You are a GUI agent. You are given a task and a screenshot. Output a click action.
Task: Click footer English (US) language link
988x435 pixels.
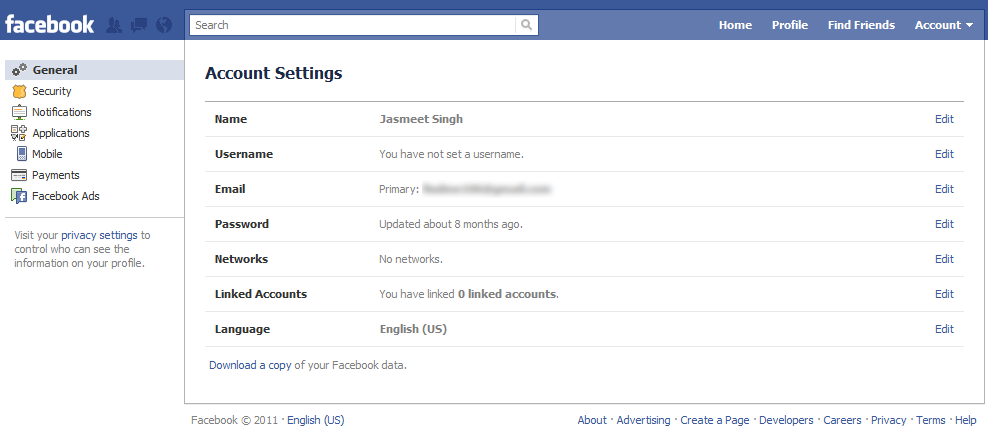click(316, 420)
